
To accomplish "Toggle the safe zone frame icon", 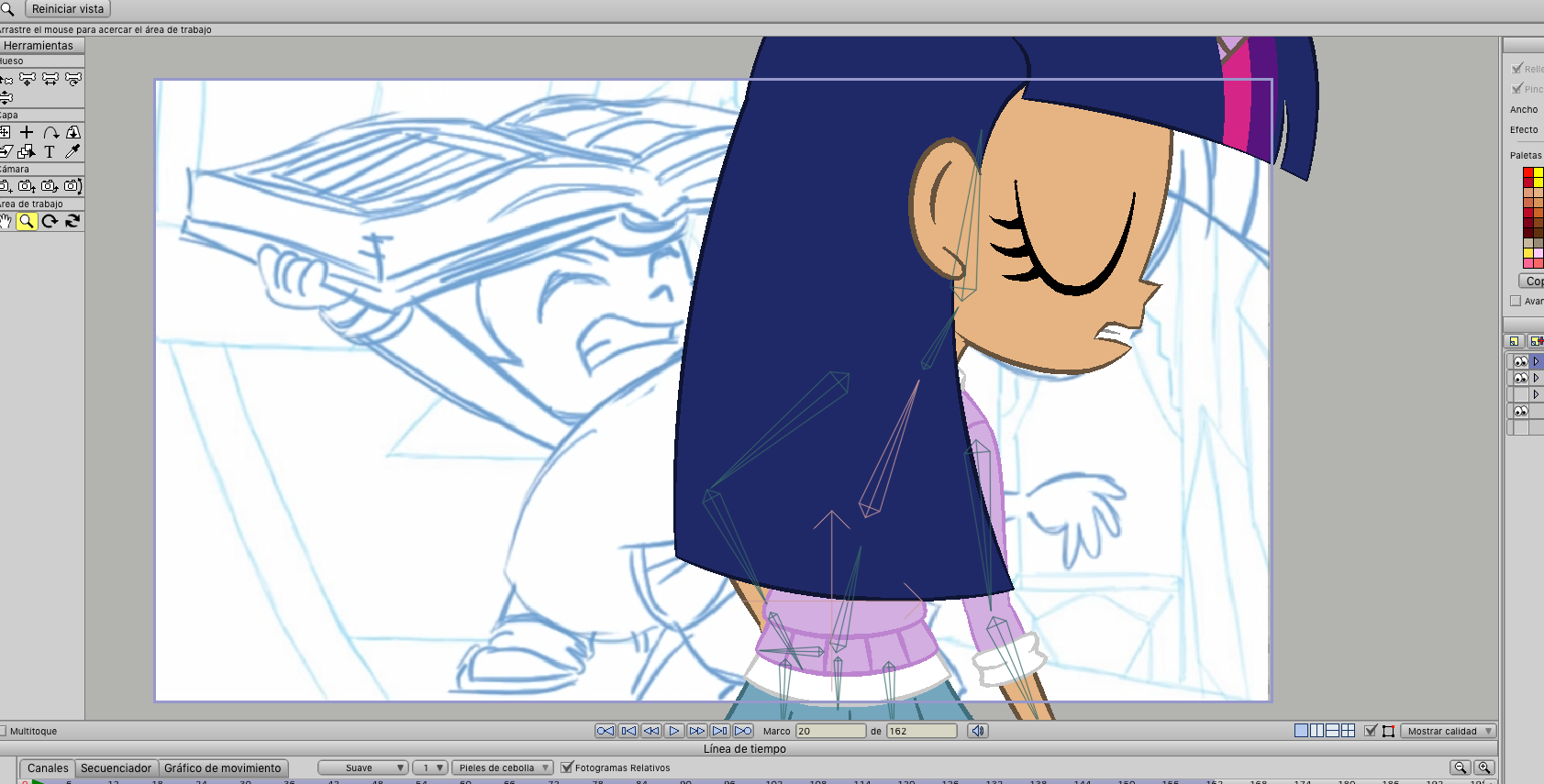I will 1388,731.
